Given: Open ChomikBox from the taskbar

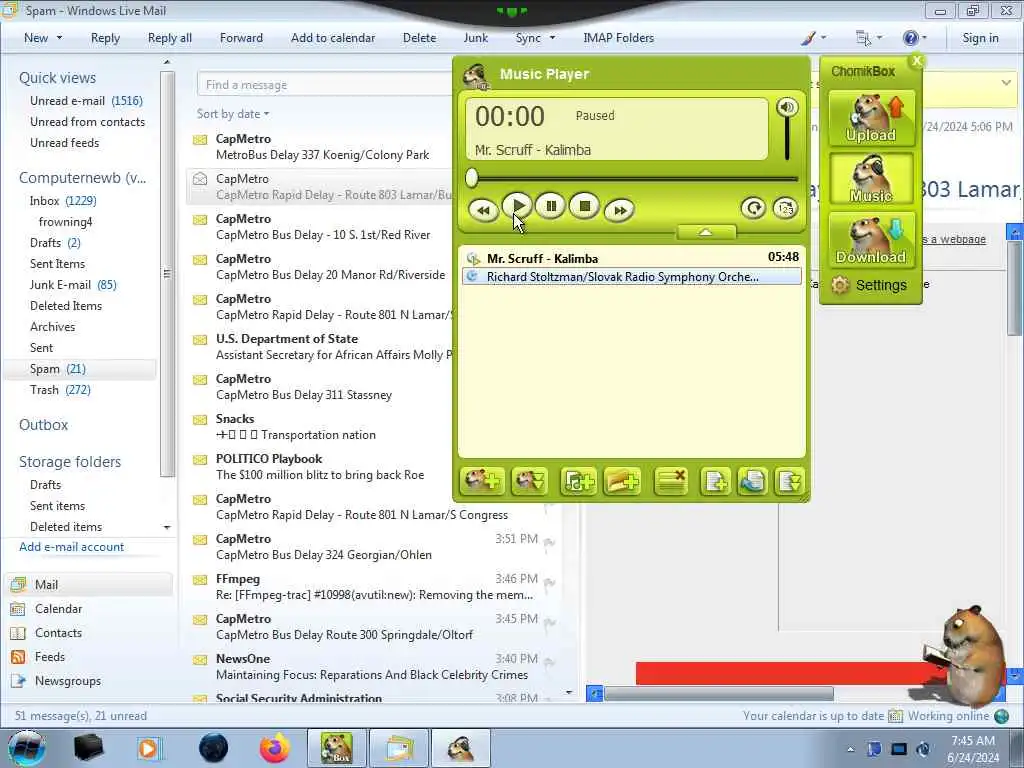Looking at the screenshot, I should point(336,748).
